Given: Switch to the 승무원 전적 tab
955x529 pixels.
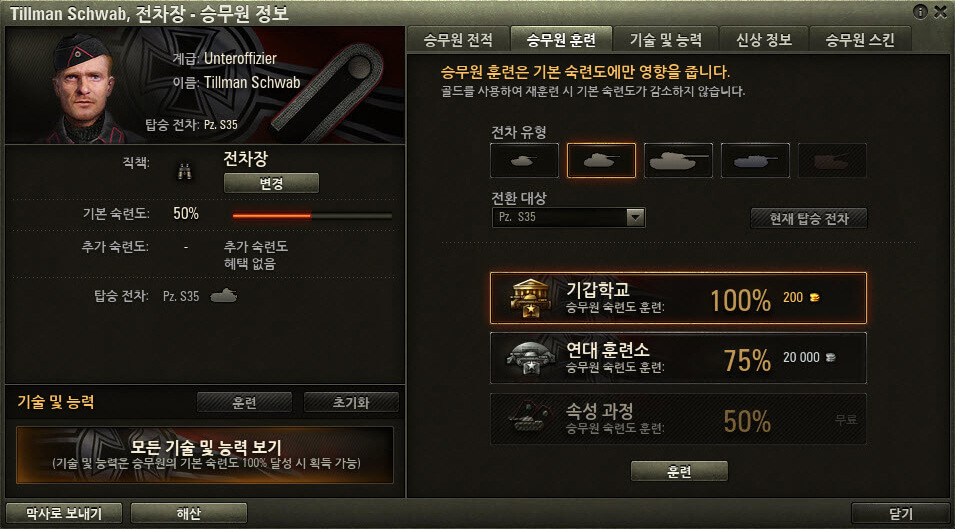Looking at the screenshot, I should tap(458, 40).
